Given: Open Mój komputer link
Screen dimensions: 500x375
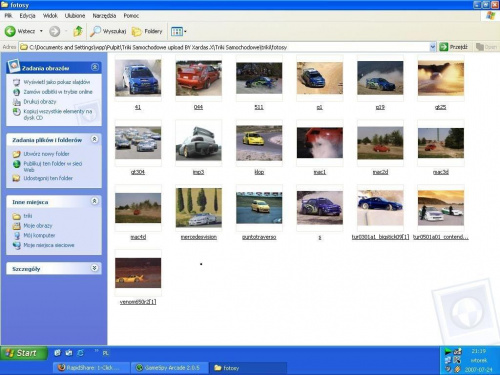Looking at the screenshot, I should tap(39, 235).
